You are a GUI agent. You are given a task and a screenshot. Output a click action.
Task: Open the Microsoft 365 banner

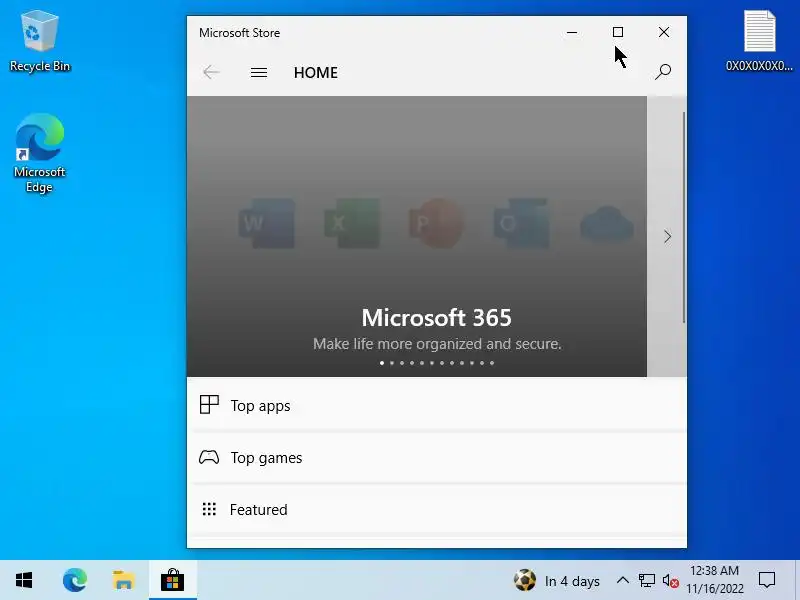(x=417, y=236)
